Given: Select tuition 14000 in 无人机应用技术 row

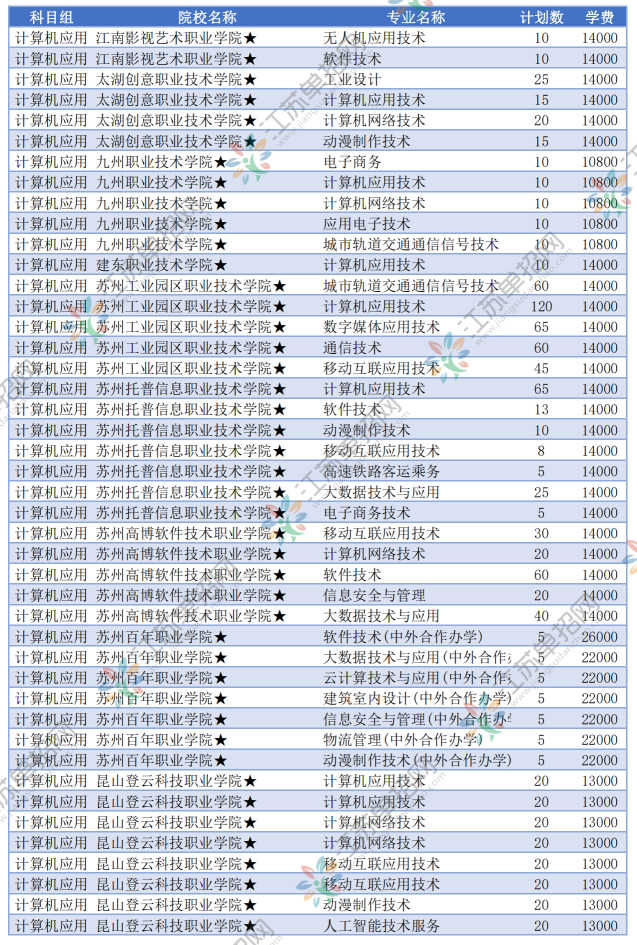Looking at the screenshot, I should [600, 38].
